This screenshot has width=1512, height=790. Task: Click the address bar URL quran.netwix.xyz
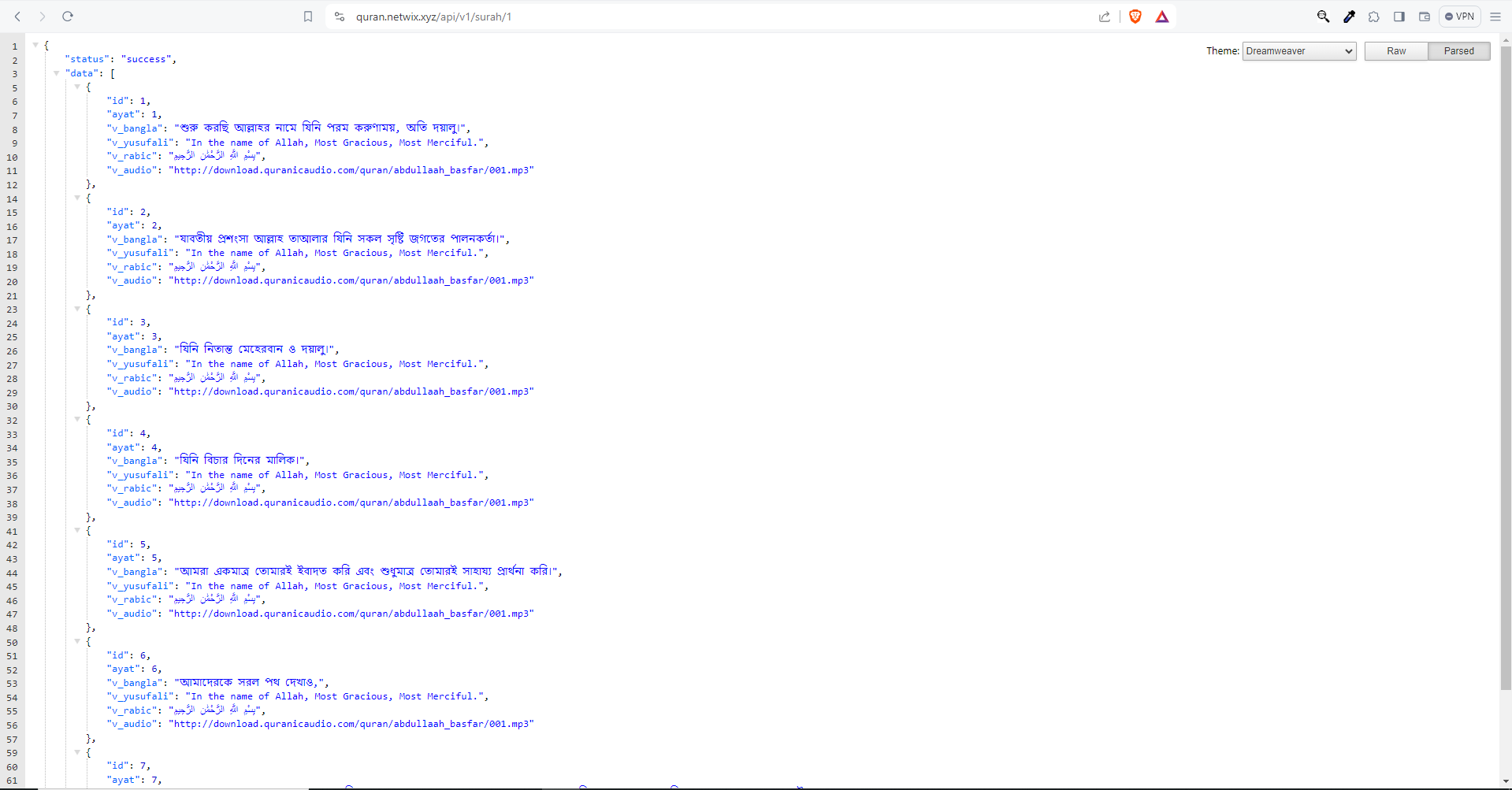pos(433,17)
